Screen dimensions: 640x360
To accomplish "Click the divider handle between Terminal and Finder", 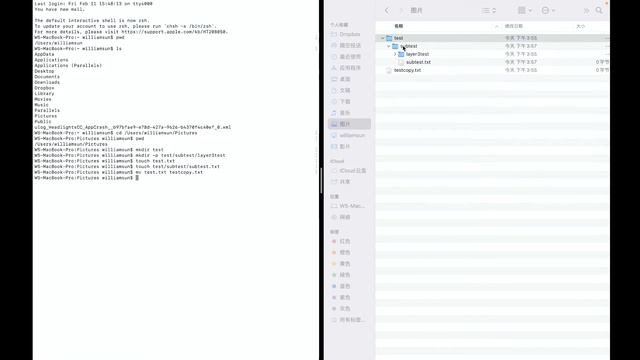I will coord(321,180).
